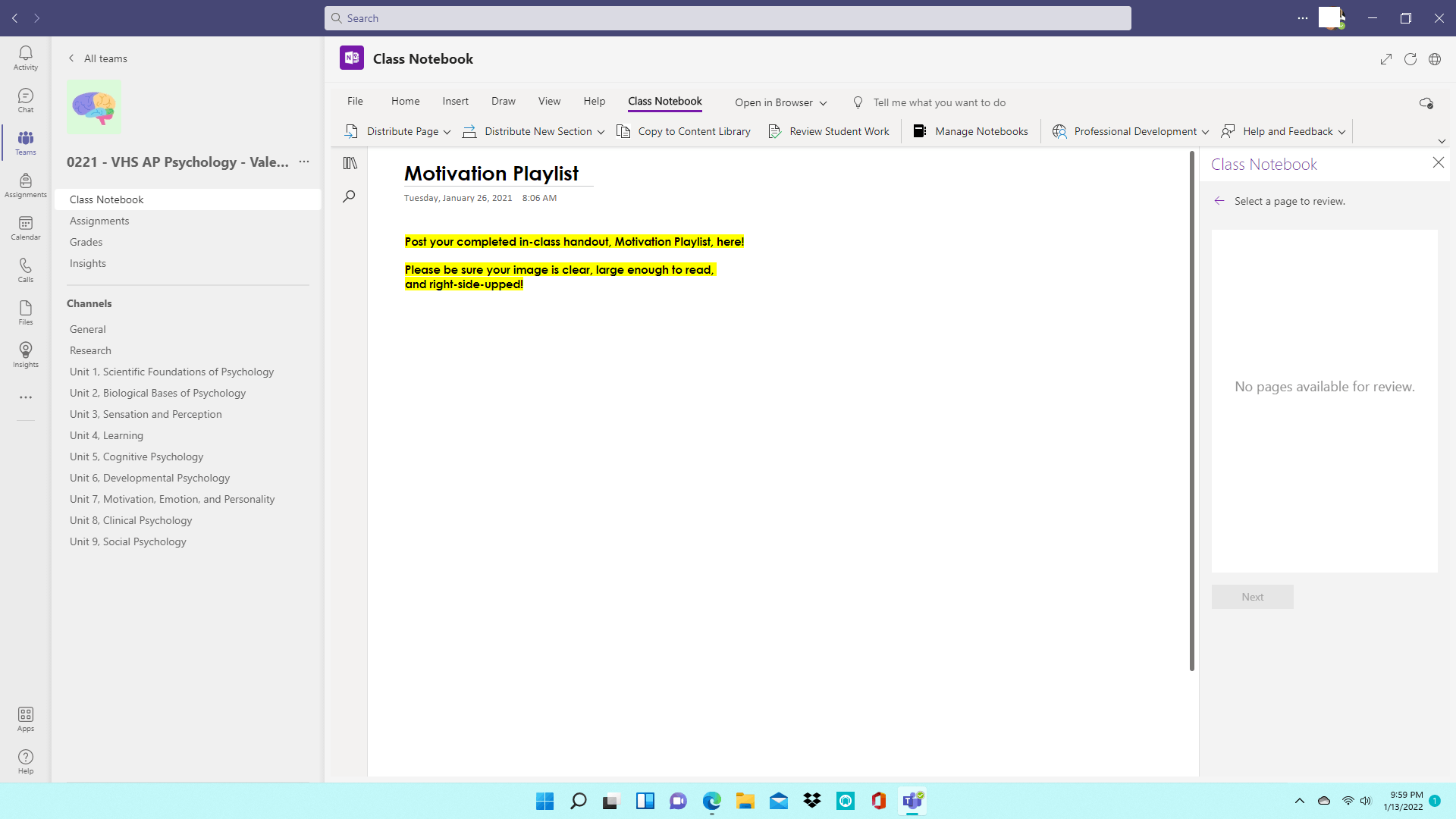Click the Tell me what you want box

(939, 102)
